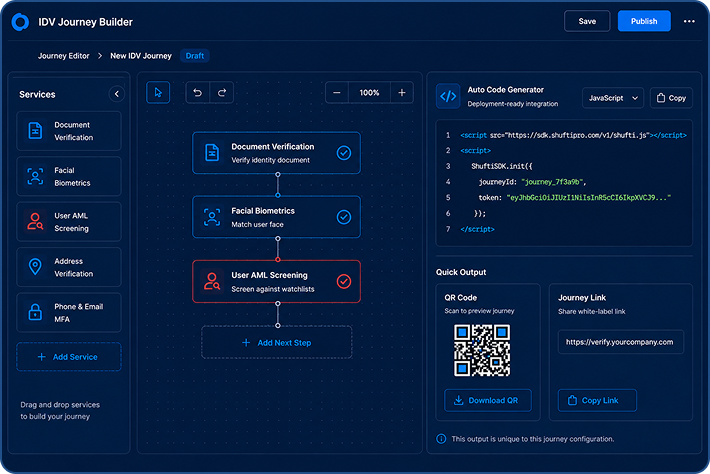Click the download arrow icon on Download QR
Viewport: 710px width, 474px height.
(458, 400)
